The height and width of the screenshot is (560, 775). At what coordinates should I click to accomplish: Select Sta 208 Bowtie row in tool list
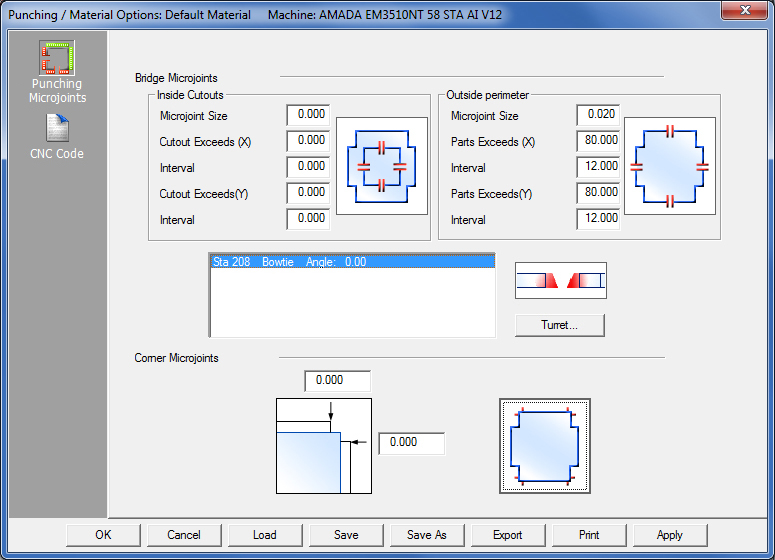pyautogui.click(x=353, y=261)
